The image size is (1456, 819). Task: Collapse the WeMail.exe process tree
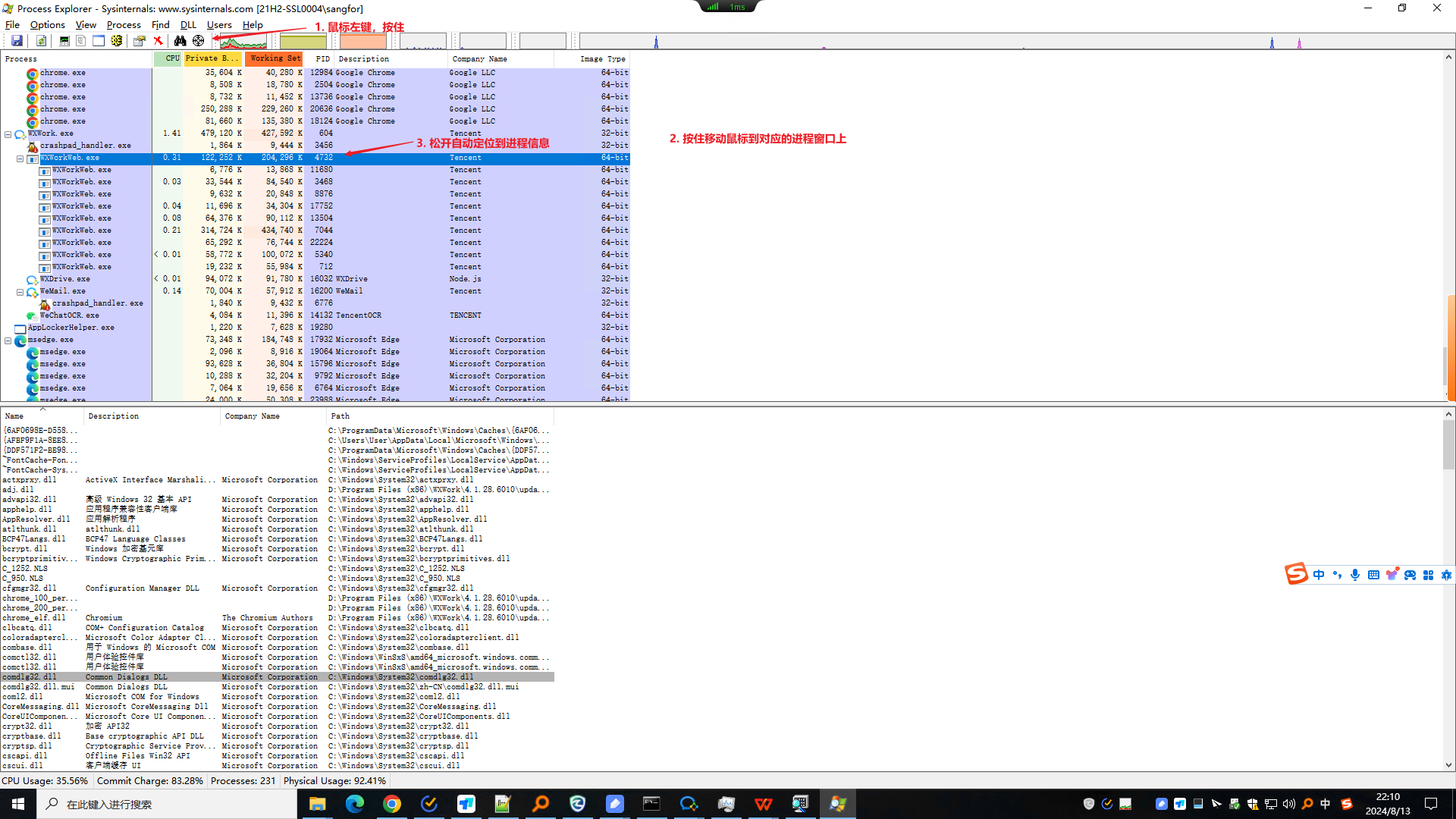(20, 292)
